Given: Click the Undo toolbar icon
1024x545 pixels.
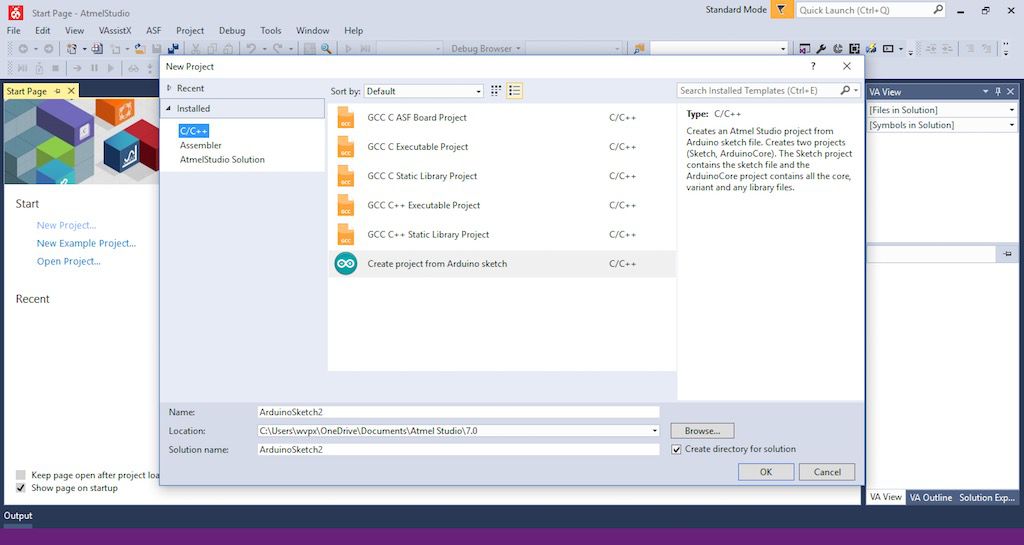Looking at the screenshot, I should coord(251,49).
